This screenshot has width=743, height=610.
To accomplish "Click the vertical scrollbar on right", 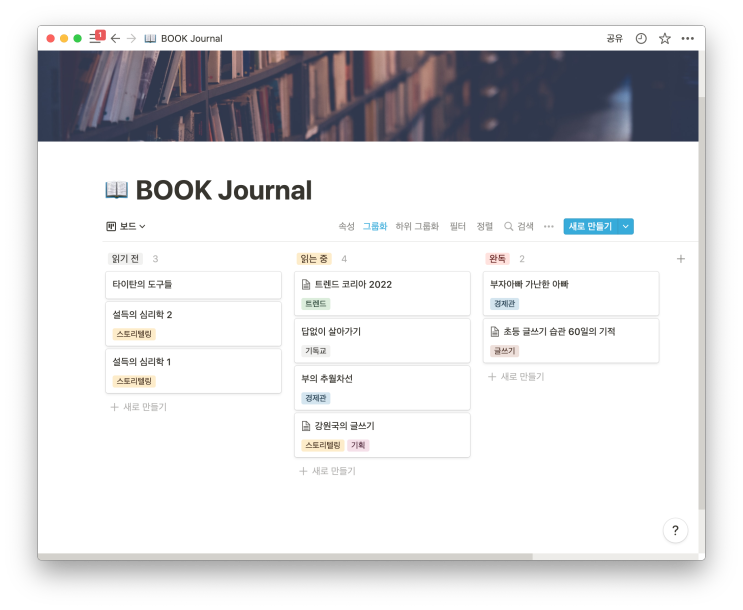I will [702, 303].
